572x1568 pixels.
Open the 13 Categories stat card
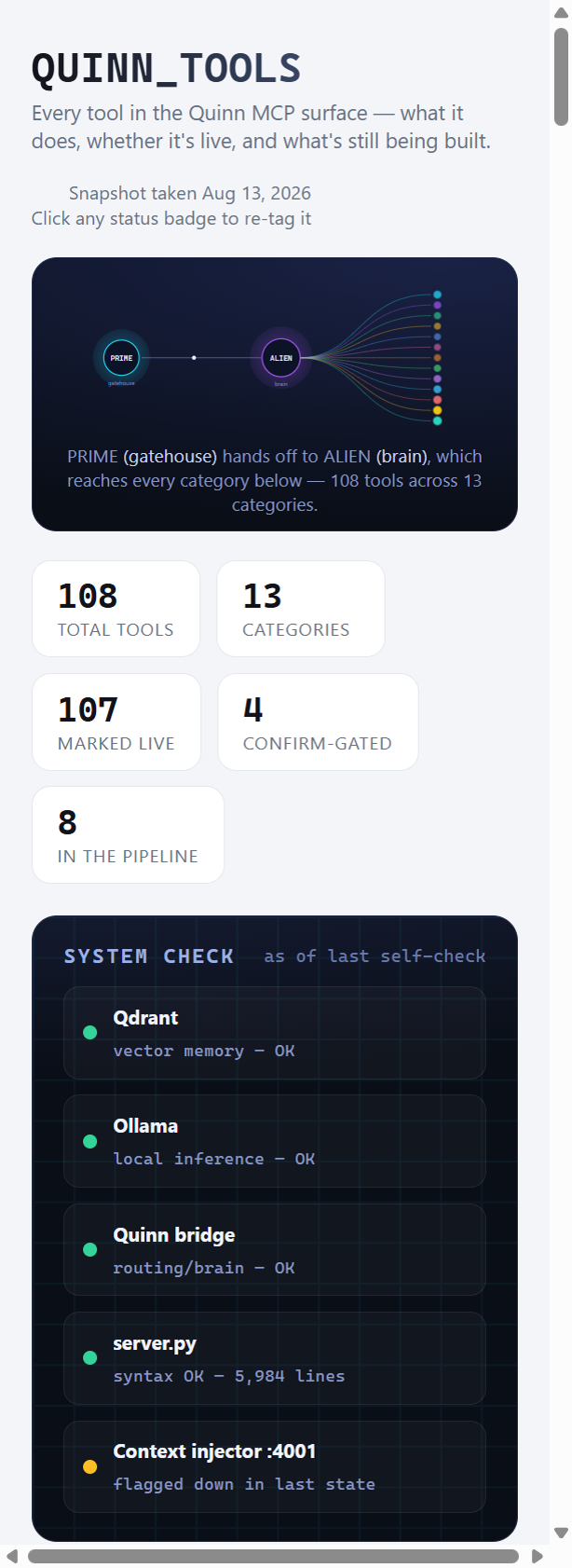click(x=301, y=609)
